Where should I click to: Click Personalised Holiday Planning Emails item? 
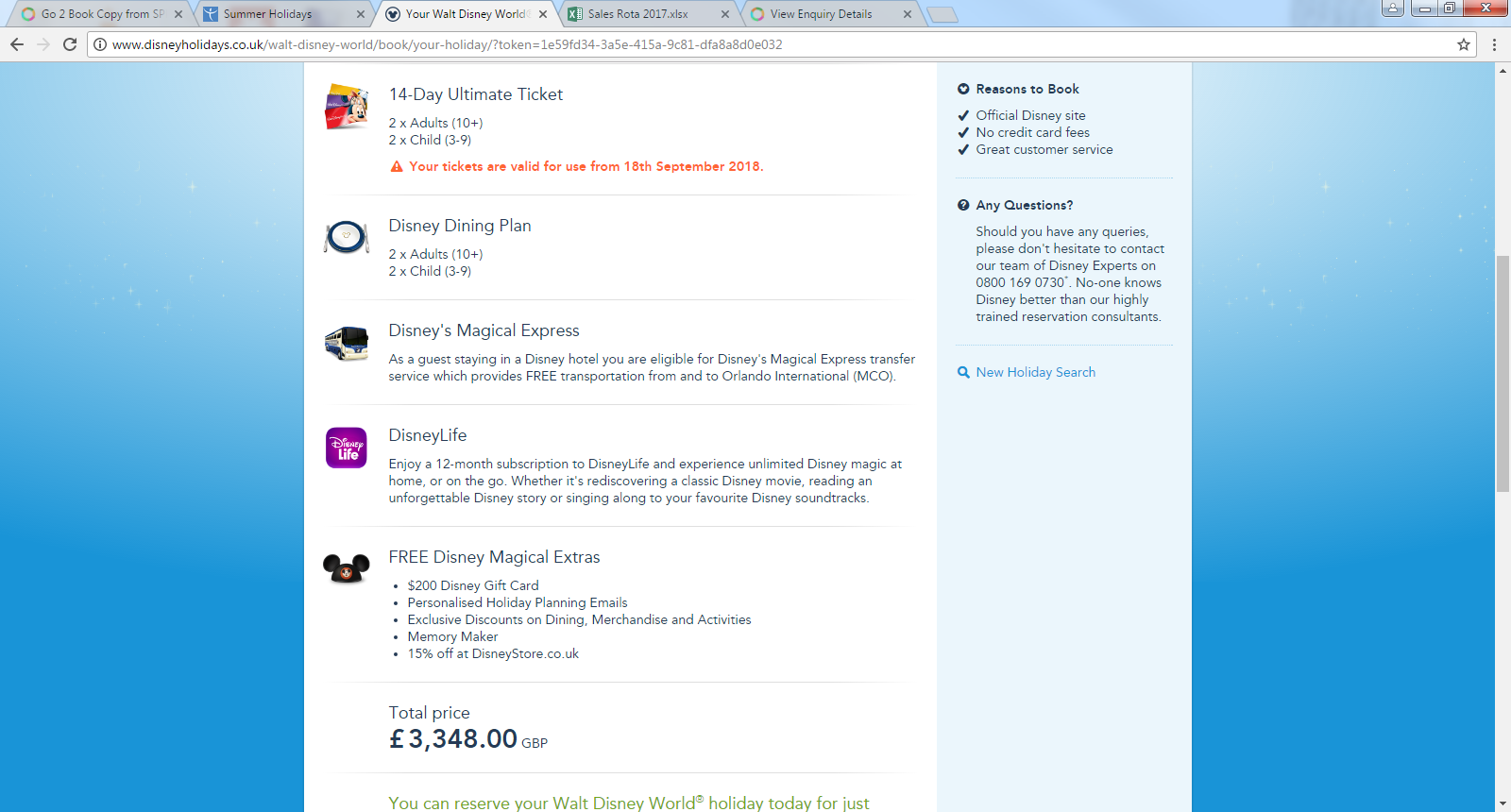click(518, 602)
